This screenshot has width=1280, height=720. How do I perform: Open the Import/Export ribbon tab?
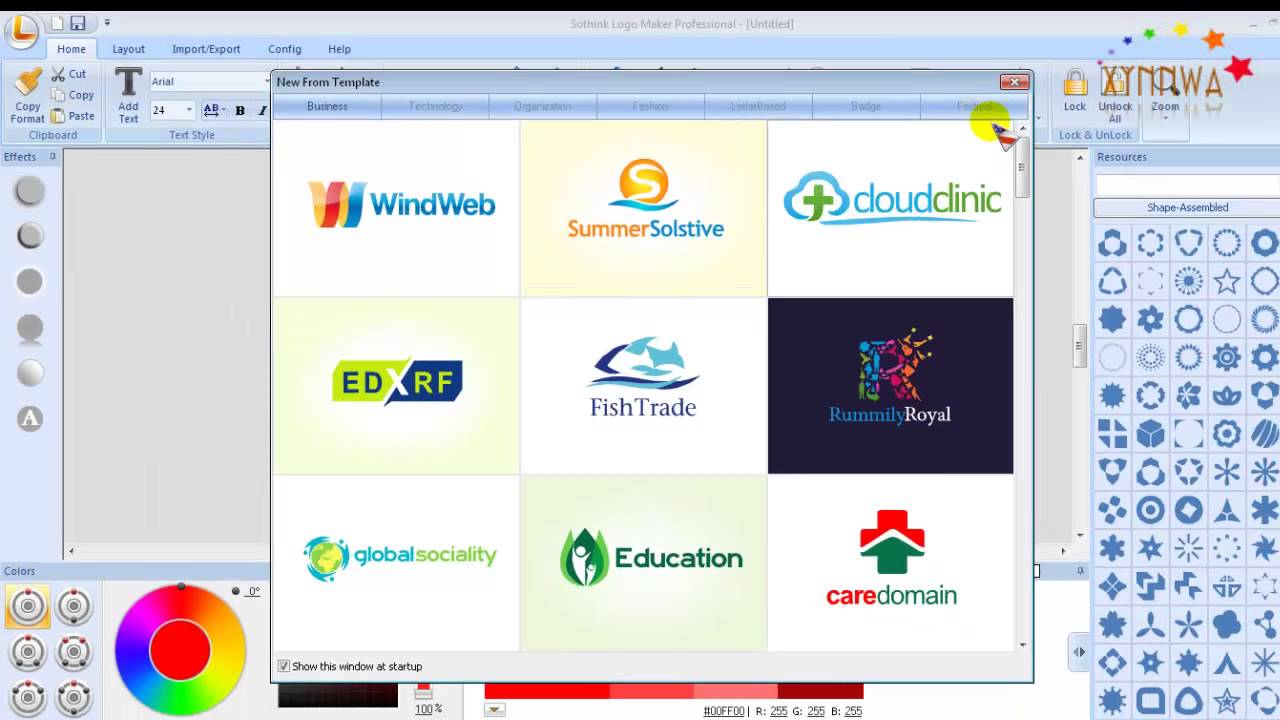206,49
